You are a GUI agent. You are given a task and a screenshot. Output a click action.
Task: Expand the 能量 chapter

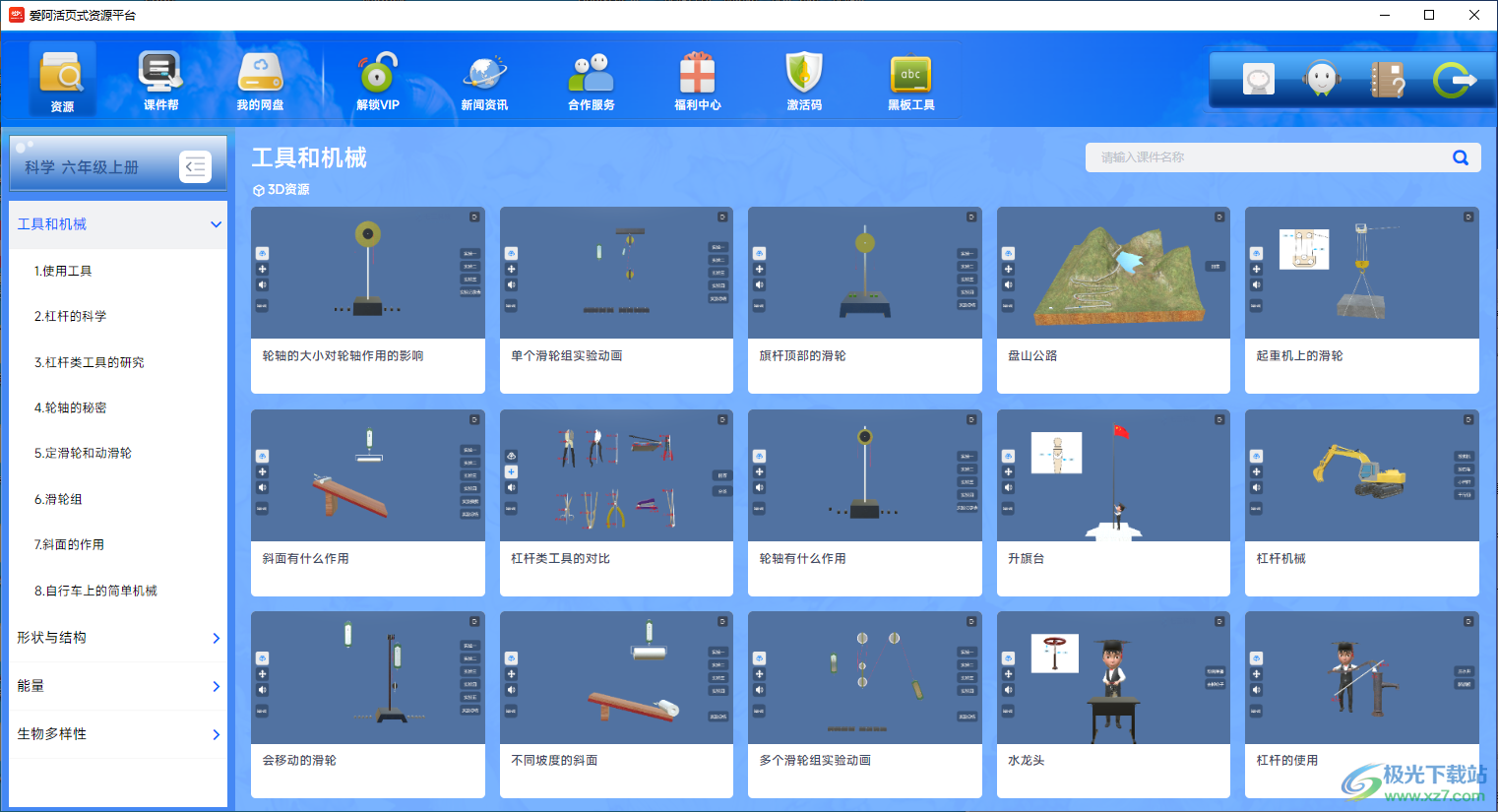point(216,686)
